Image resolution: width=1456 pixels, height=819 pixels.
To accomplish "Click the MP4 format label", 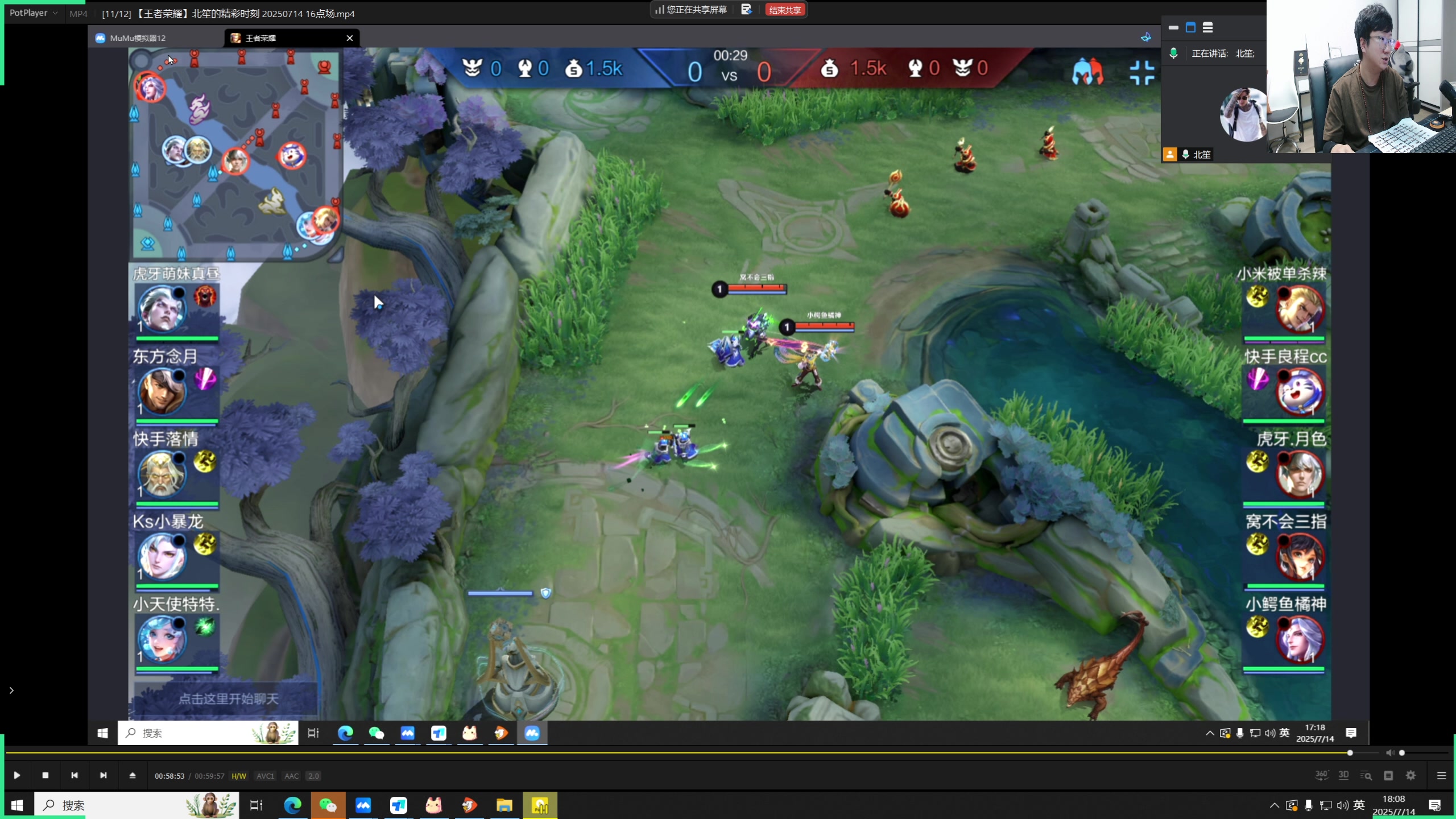I will pos(78,14).
